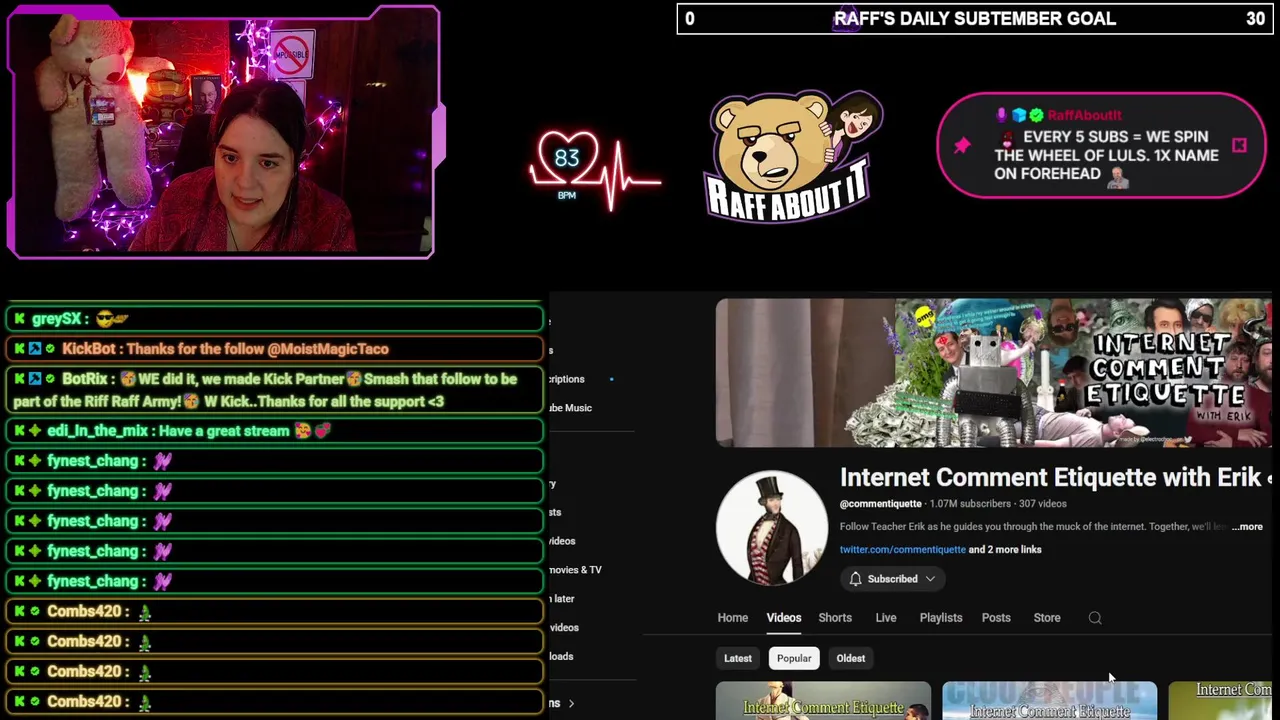Image resolution: width=1280 pixels, height=720 pixels.
Task: Click the edi_In_the_mix username in chat
Action: pyautogui.click(x=99, y=431)
